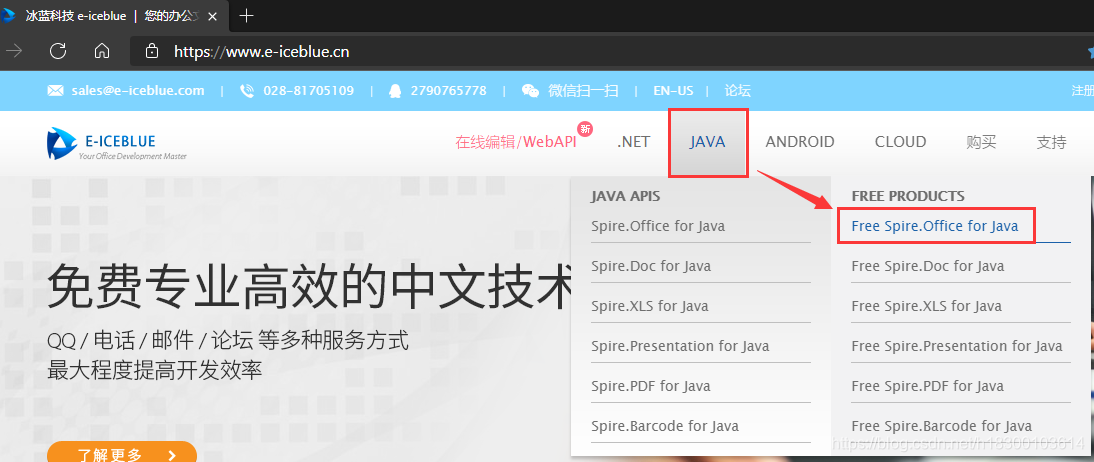Image resolution: width=1094 pixels, height=462 pixels.
Task: Open 在线编辑/WebAPI menu
Action: pyautogui.click(x=516, y=142)
